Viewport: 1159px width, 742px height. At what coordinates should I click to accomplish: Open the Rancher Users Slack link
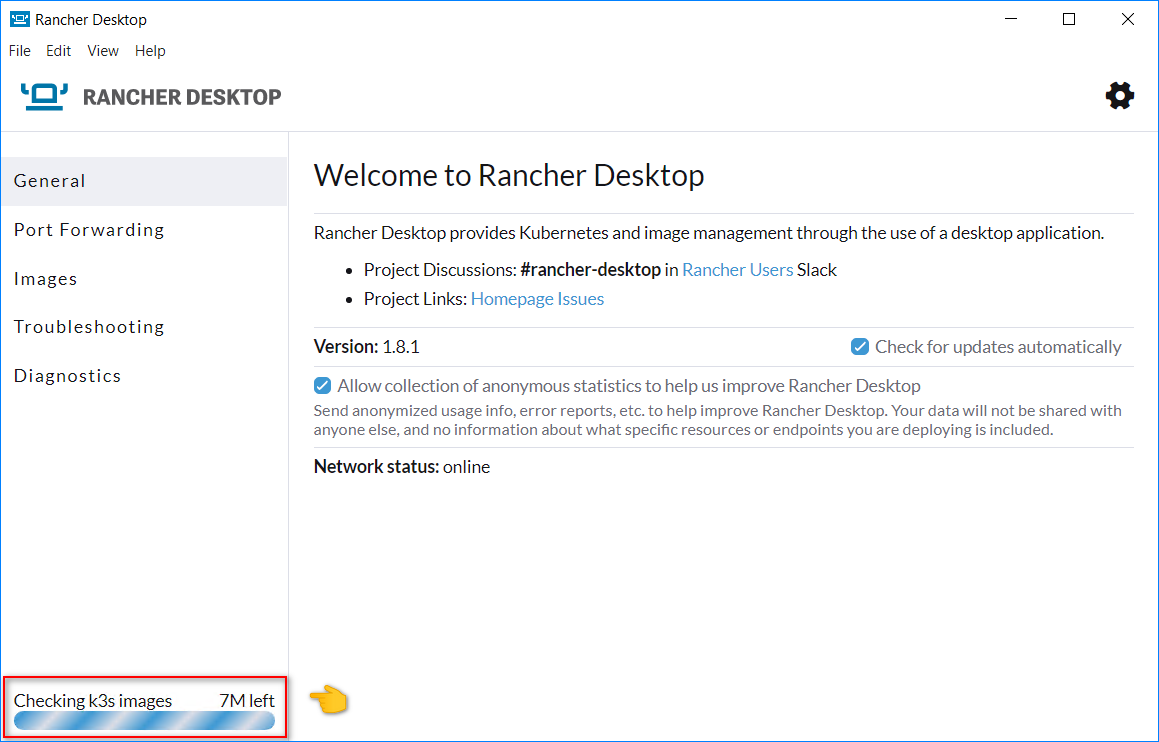point(737,270)
